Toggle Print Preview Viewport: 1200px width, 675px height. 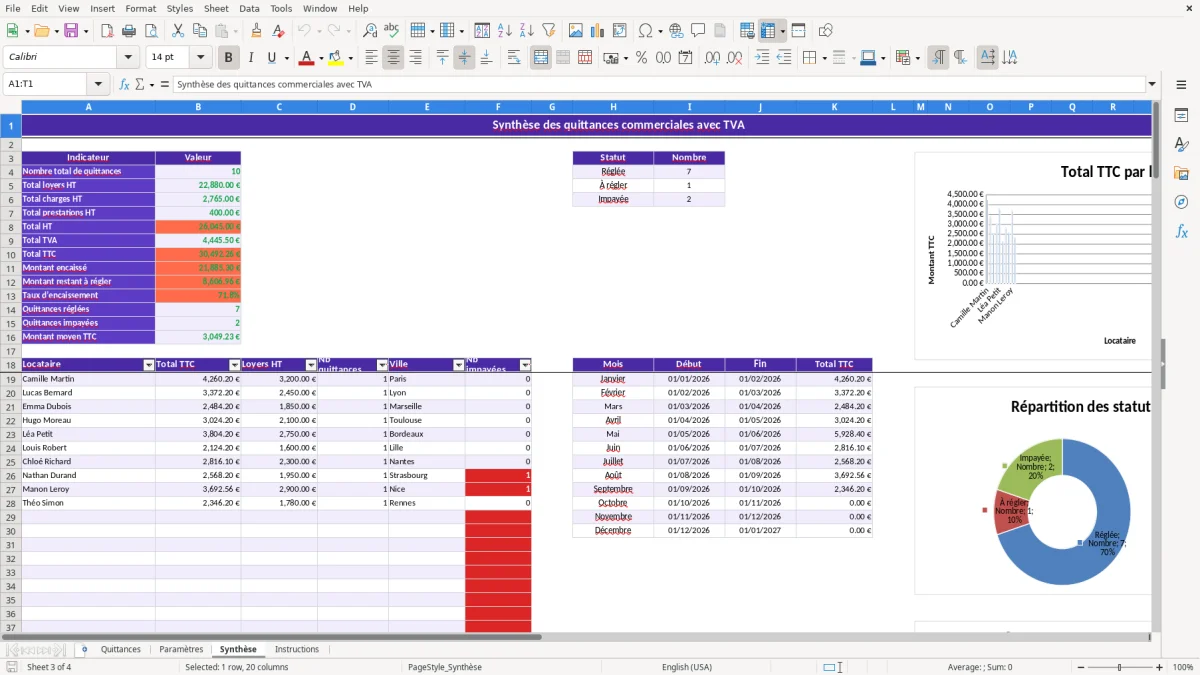tap(150, 31)
